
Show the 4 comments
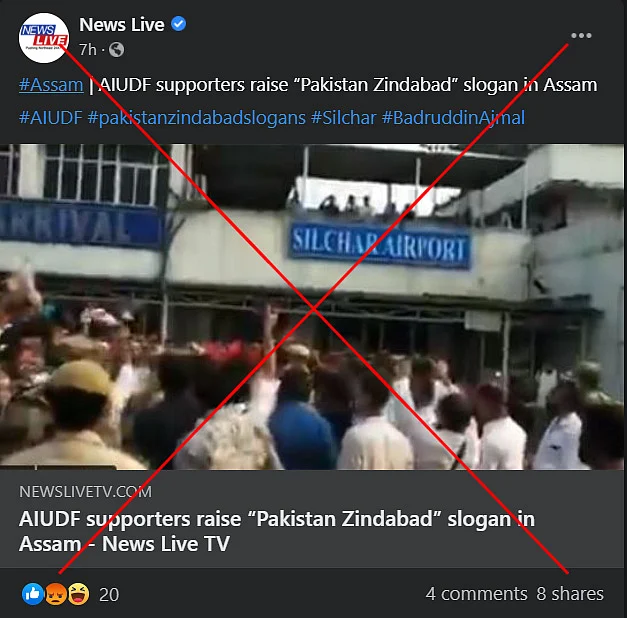tap(477, 594)
